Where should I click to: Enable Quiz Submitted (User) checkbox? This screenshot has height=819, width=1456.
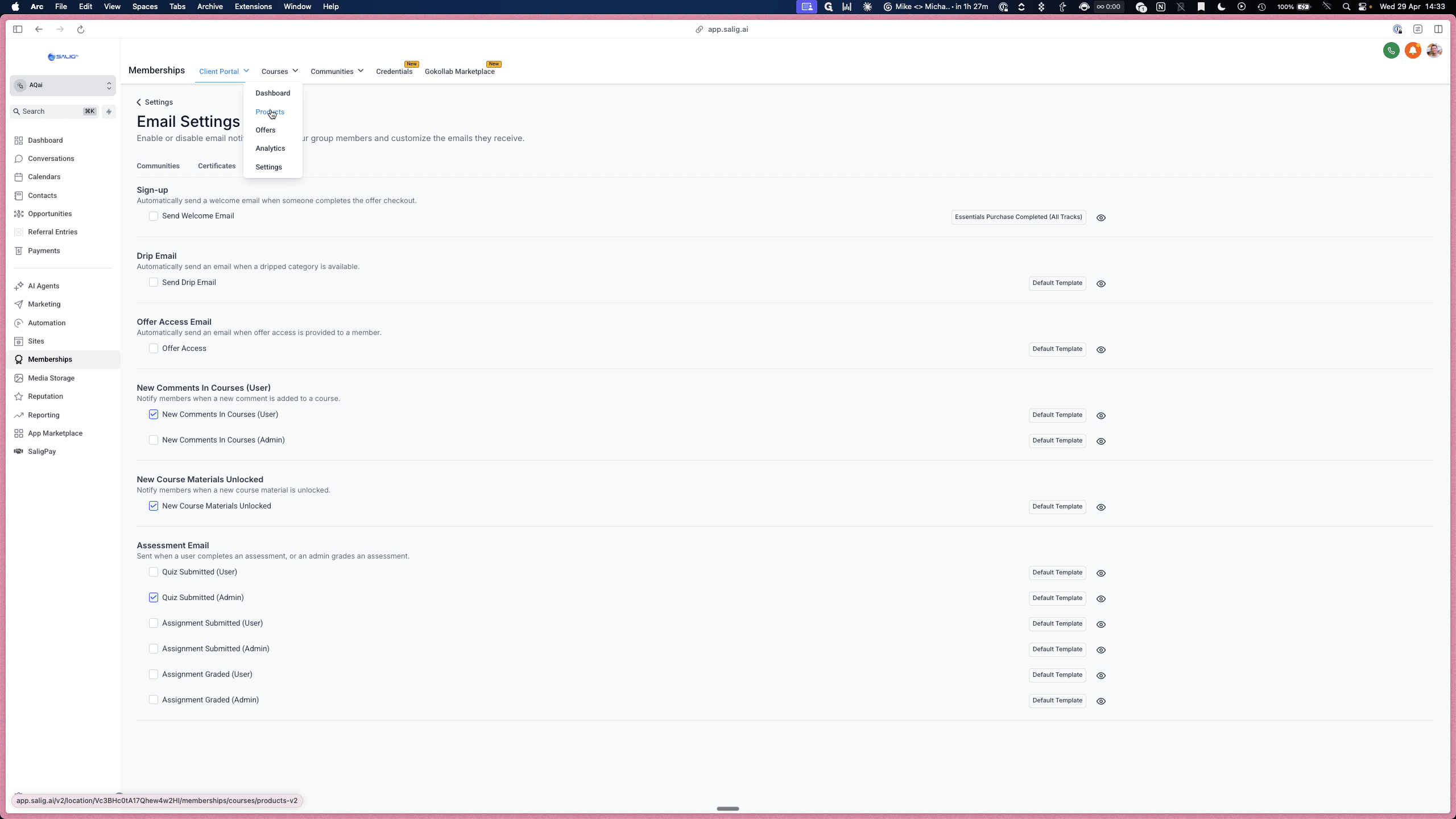[x=154, y=572]
